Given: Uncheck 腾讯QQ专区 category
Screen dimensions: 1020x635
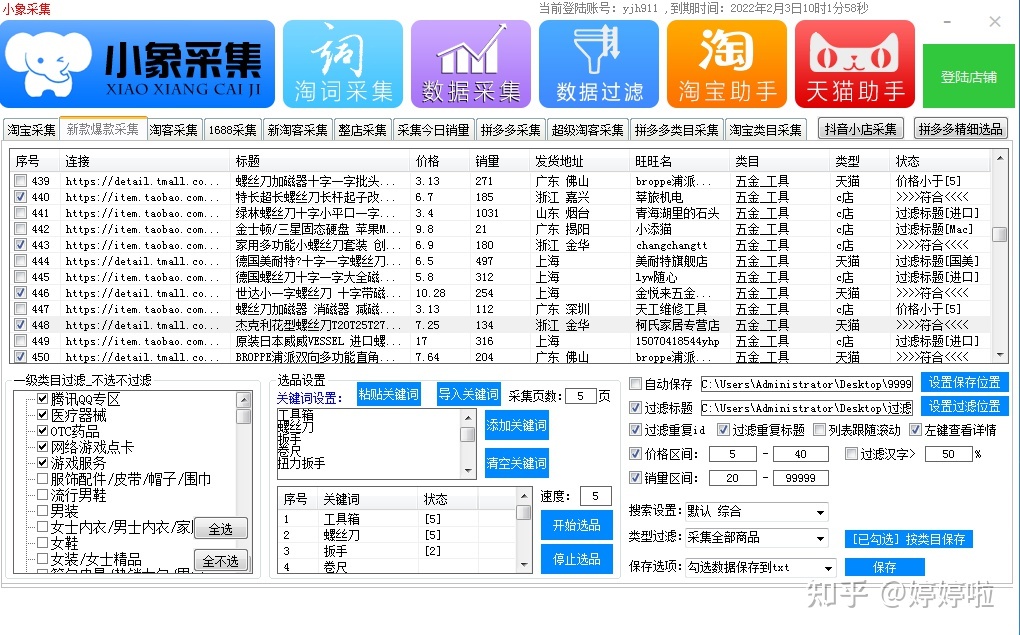Looking at the screenshot, I should 43,399.
